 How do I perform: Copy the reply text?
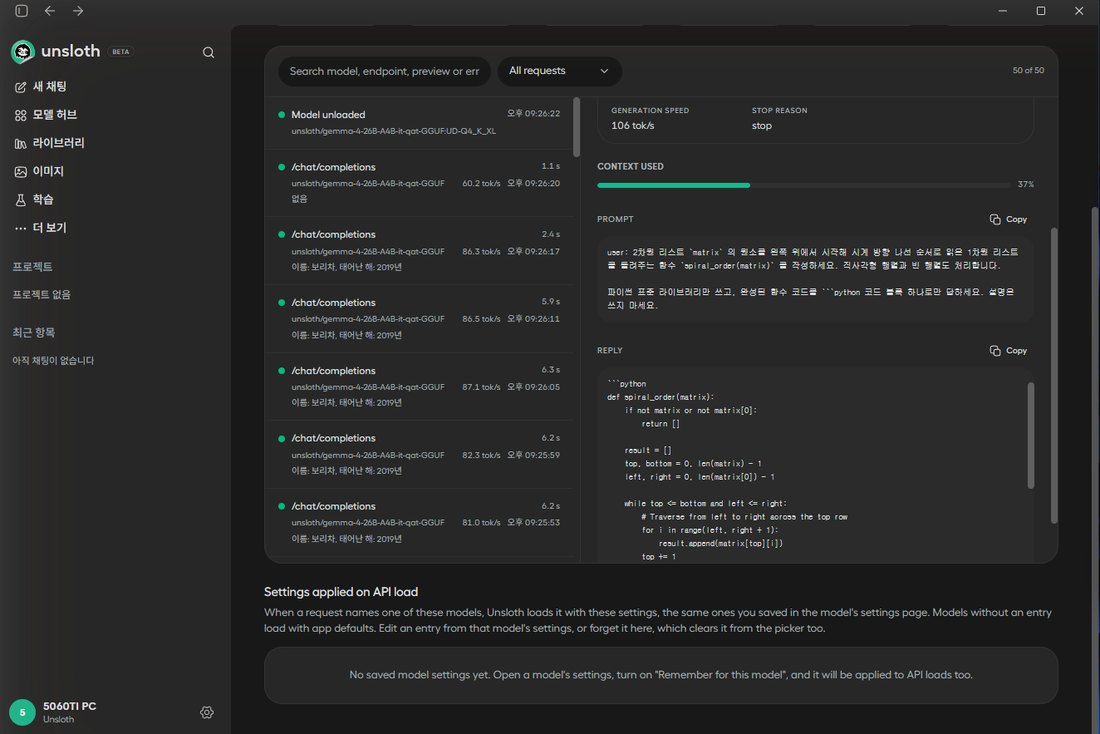coord(1008,351)
